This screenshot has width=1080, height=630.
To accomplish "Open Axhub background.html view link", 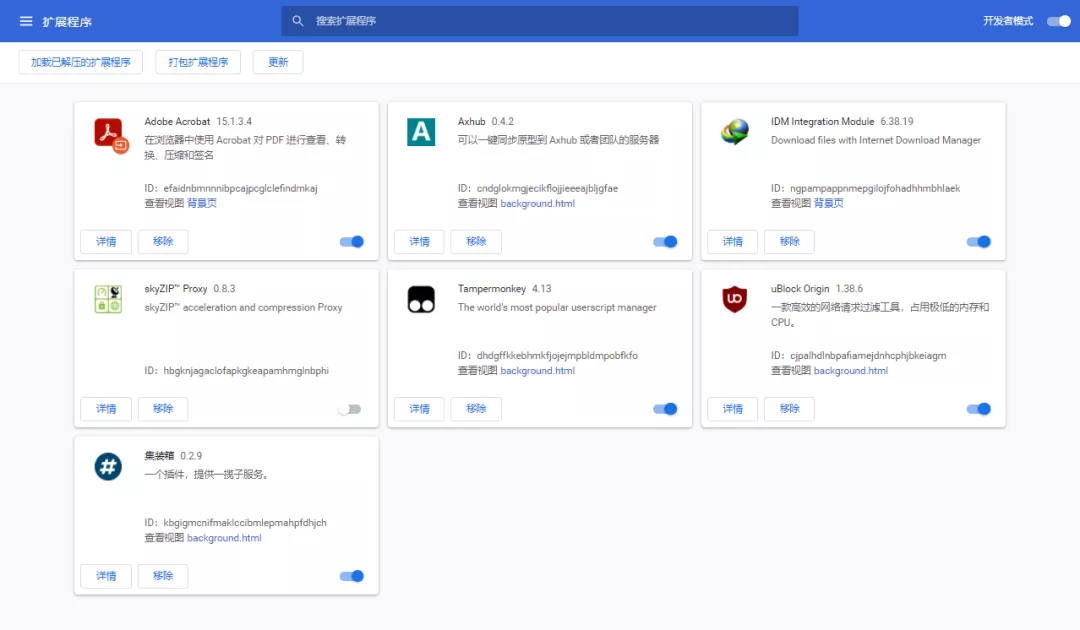I will point(537,204).
